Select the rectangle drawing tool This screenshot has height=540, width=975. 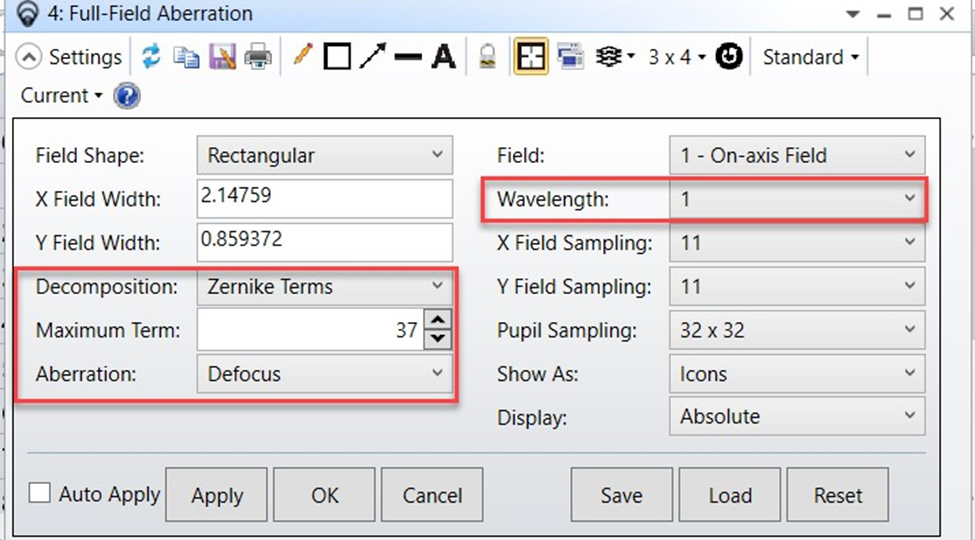coord(337,57)
